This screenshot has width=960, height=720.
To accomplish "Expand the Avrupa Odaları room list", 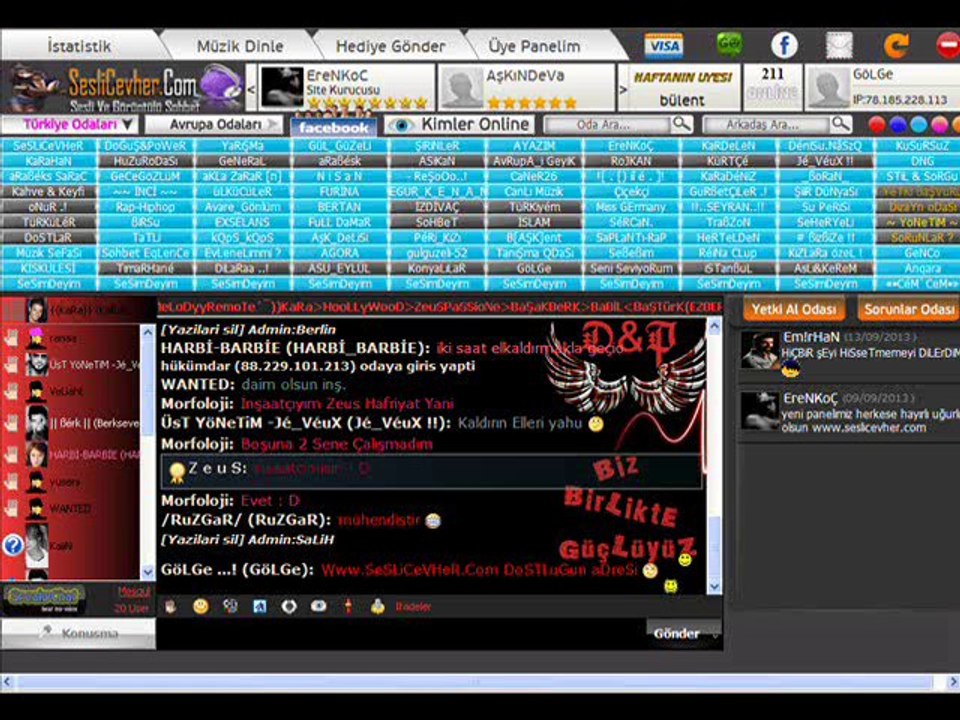I will [x=214, y=124].
